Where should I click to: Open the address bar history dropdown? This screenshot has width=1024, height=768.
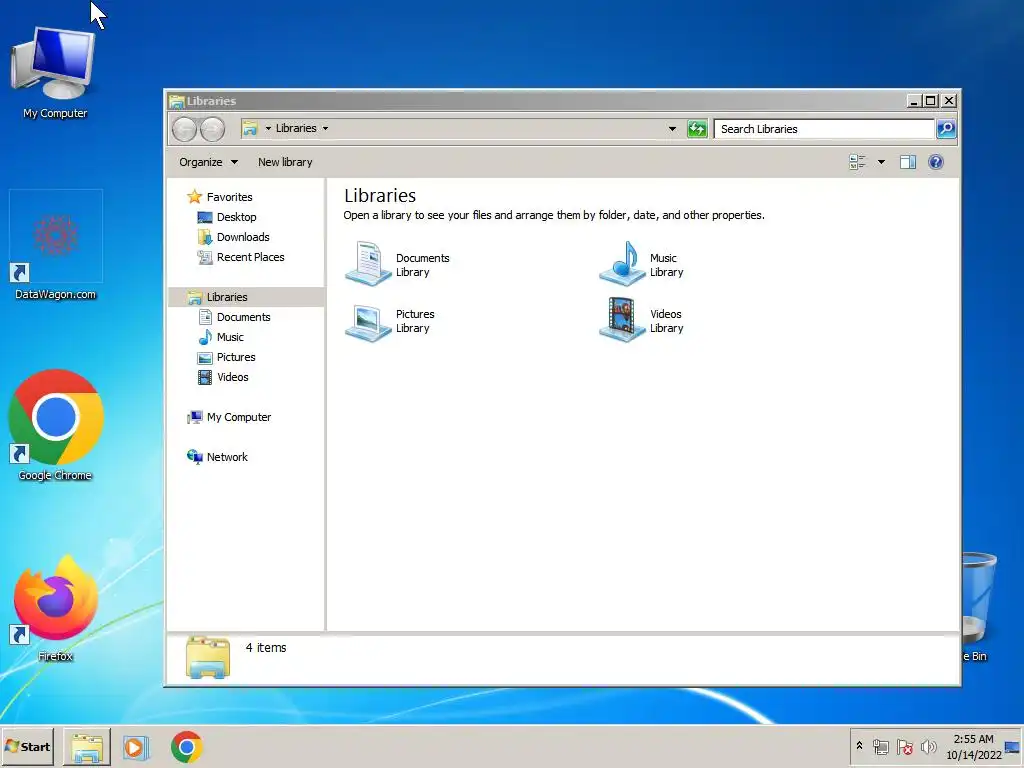(672, 129)
